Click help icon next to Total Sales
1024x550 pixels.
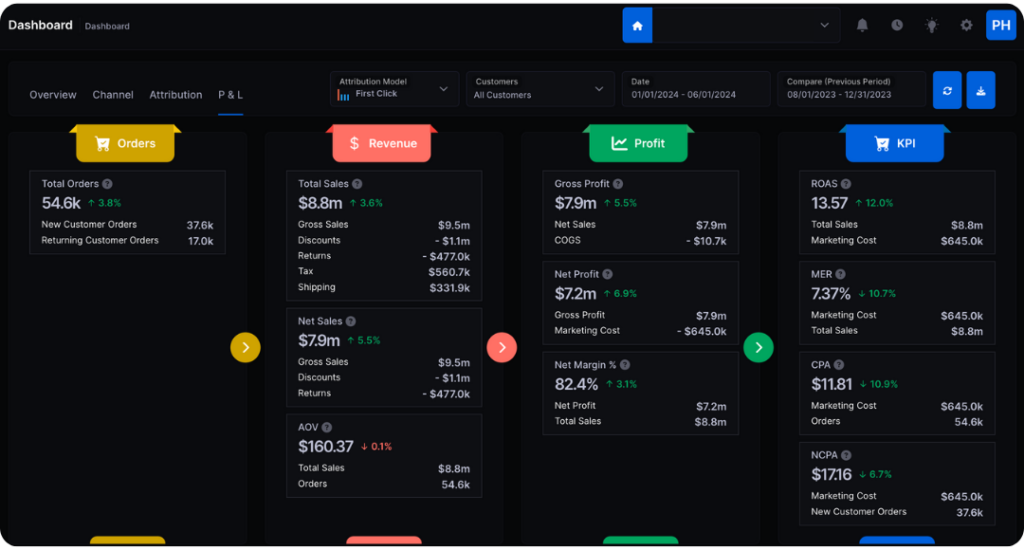tap(357, 184)
